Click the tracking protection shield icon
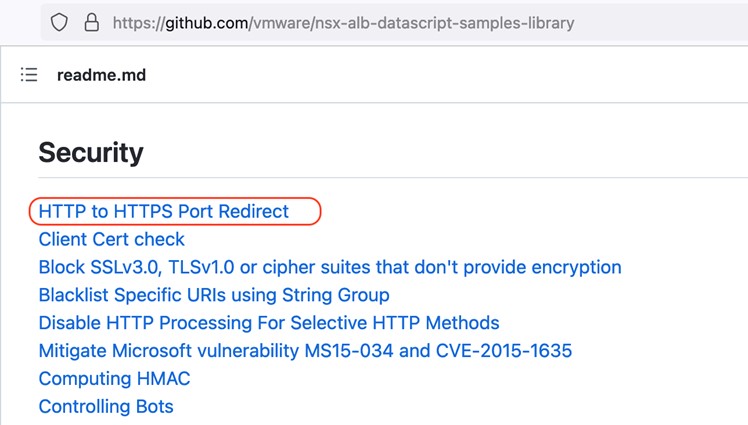748x425 pixels. pos(59,22)
